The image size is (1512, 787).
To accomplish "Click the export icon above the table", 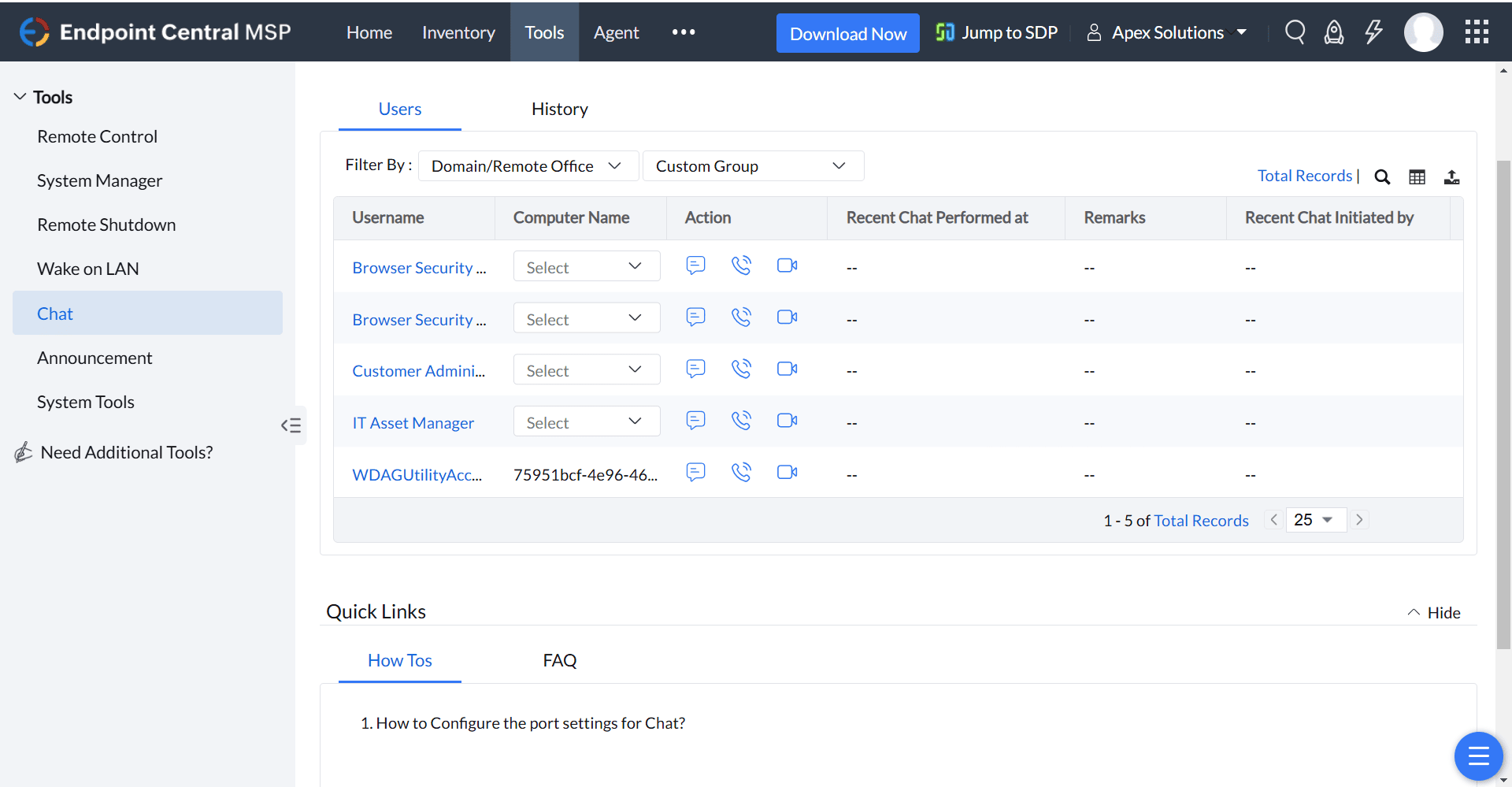I will 1452,176.
